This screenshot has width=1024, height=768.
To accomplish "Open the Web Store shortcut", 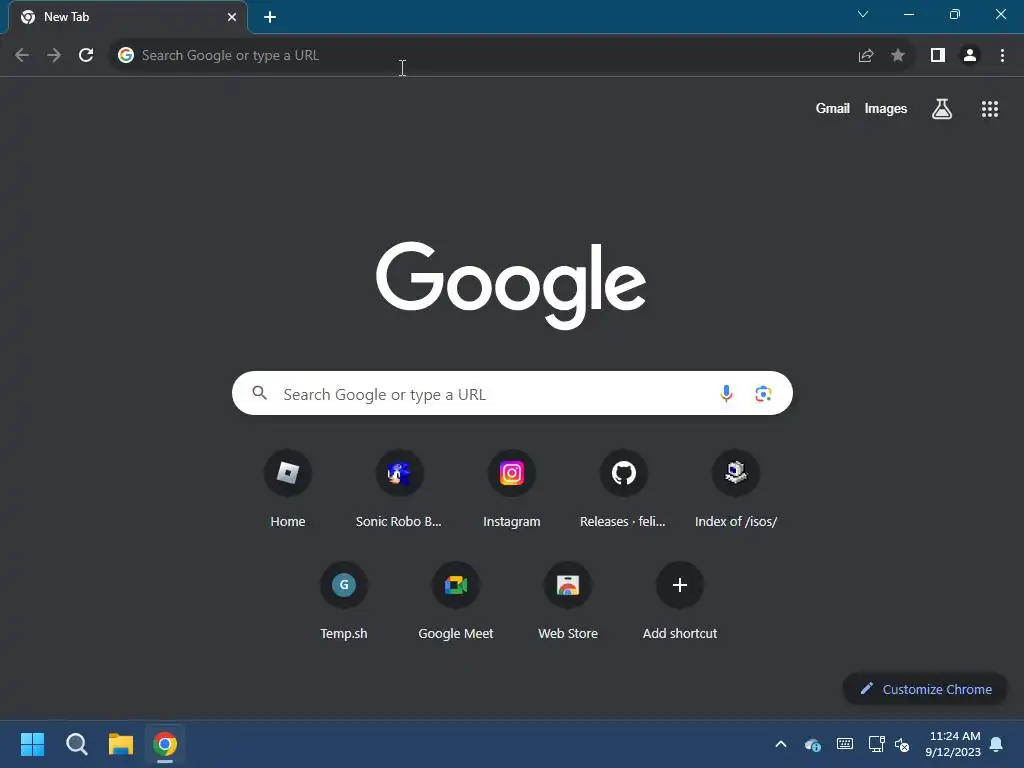I will [x=568, y=601].
